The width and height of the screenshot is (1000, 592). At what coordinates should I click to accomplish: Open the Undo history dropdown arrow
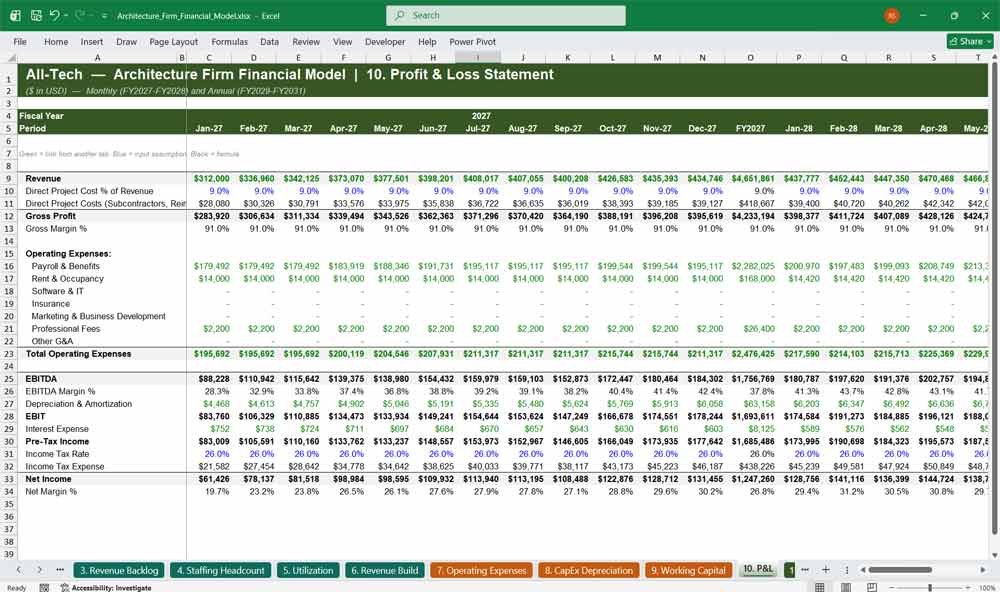(x=65, y=16)
